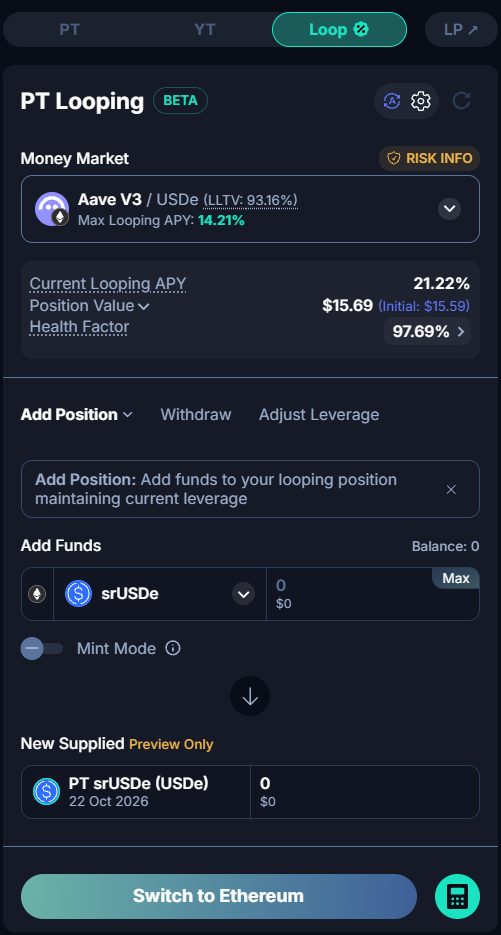This screenshot has width=501, height=935.
Task: Open settings gear icon
Action: coord(421,101)
